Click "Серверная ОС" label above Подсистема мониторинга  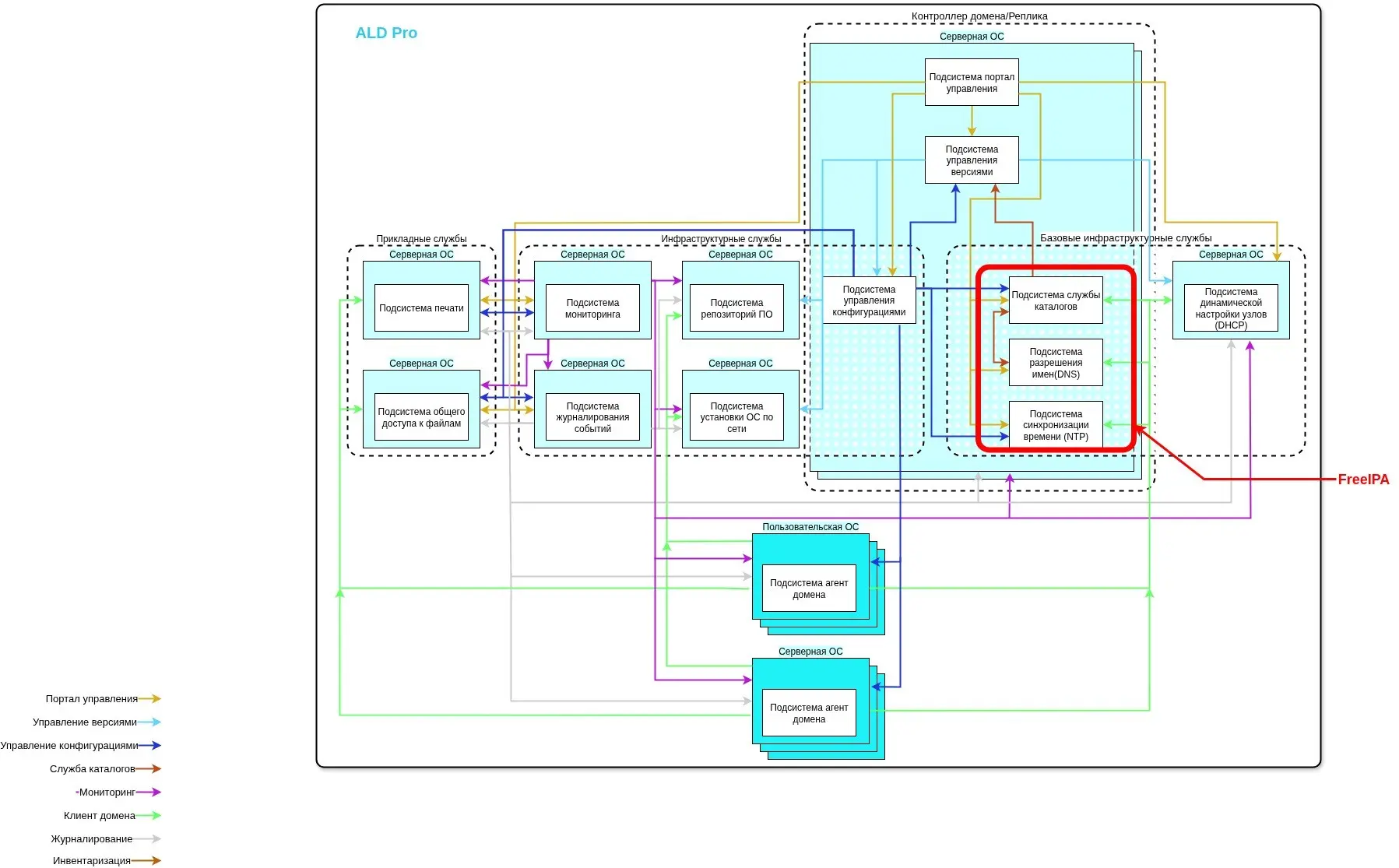[592, 255]
